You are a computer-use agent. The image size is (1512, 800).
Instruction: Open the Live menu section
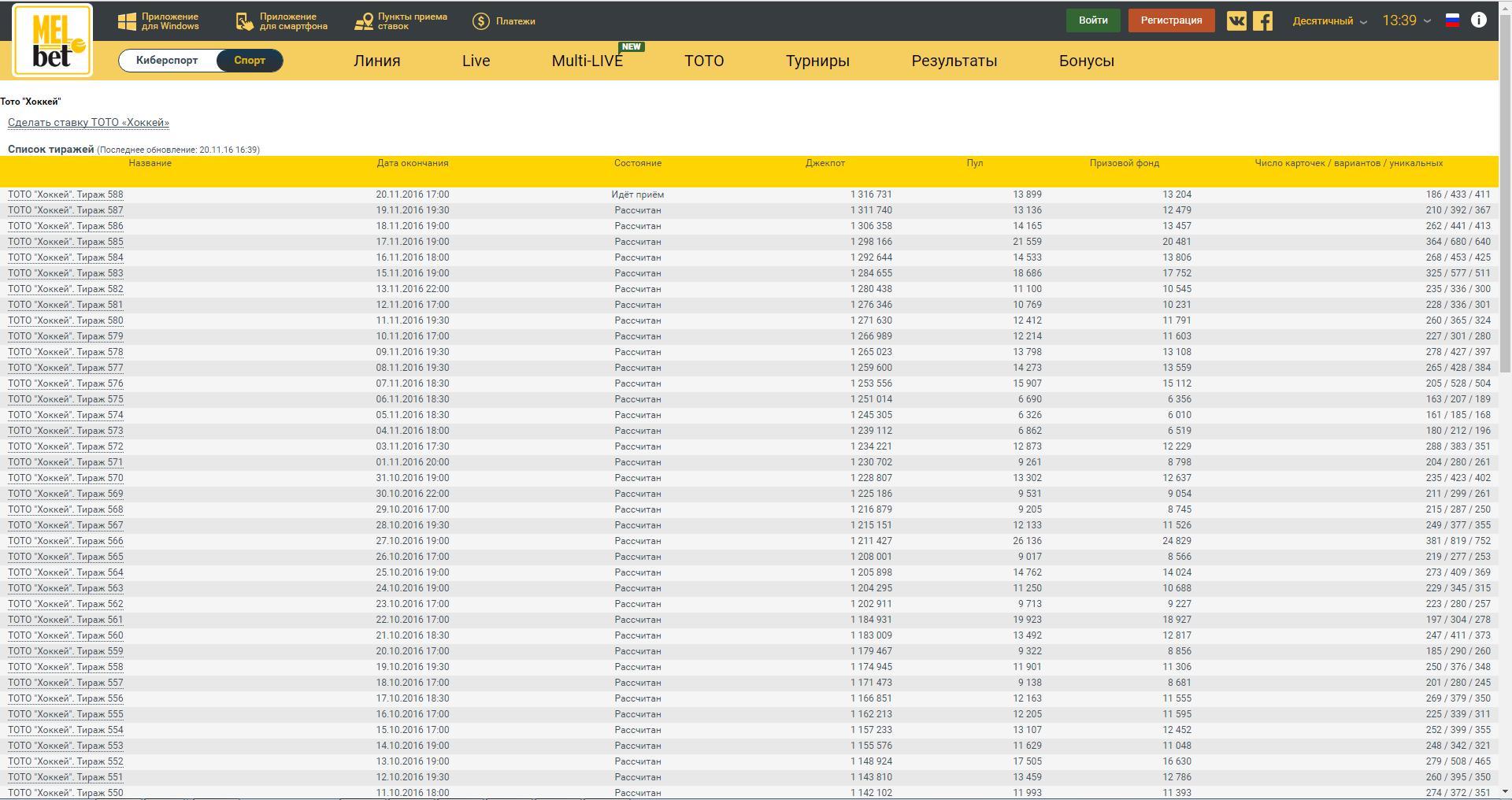(x=476, y=61)
